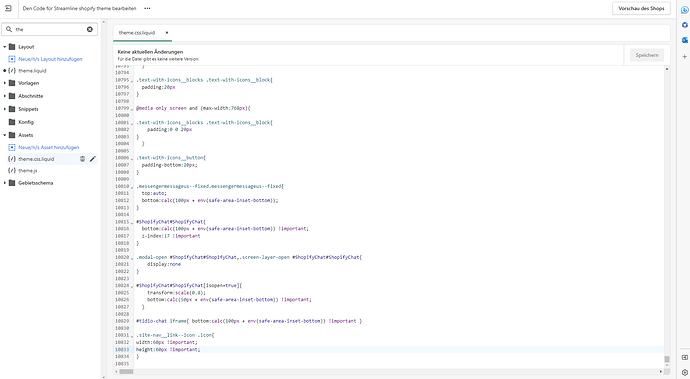Open the Outlook sidebar icon
Screen dimensions: 690x379
(685, 40)
